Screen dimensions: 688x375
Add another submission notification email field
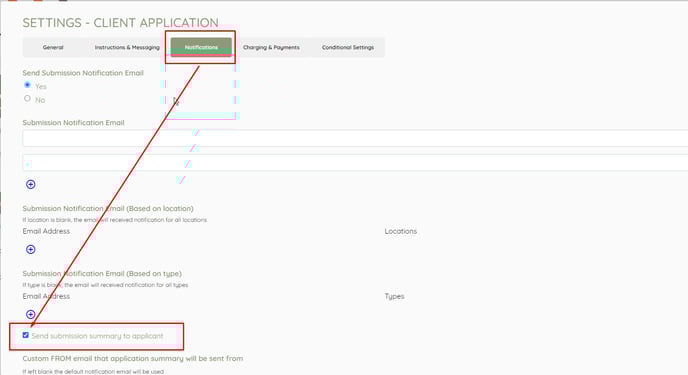point(31,184)
